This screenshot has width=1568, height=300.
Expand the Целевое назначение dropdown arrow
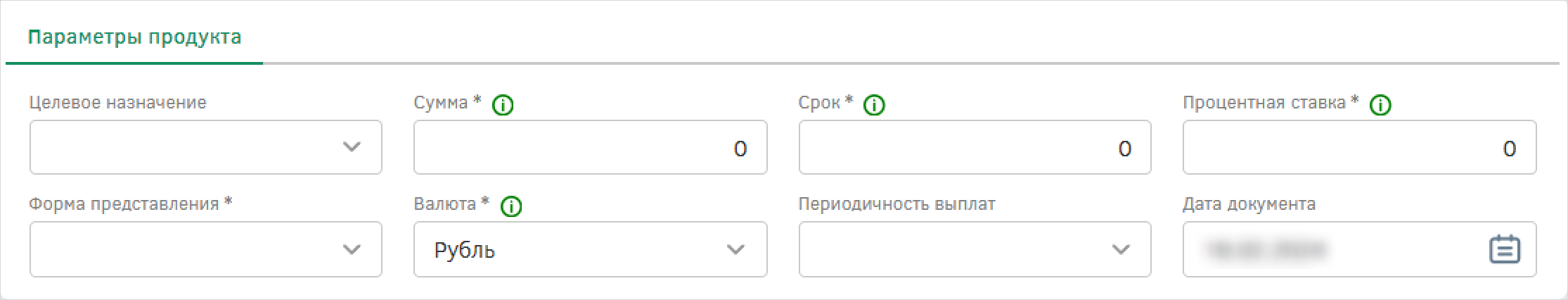pyautogui.click(x=352, y=147)
